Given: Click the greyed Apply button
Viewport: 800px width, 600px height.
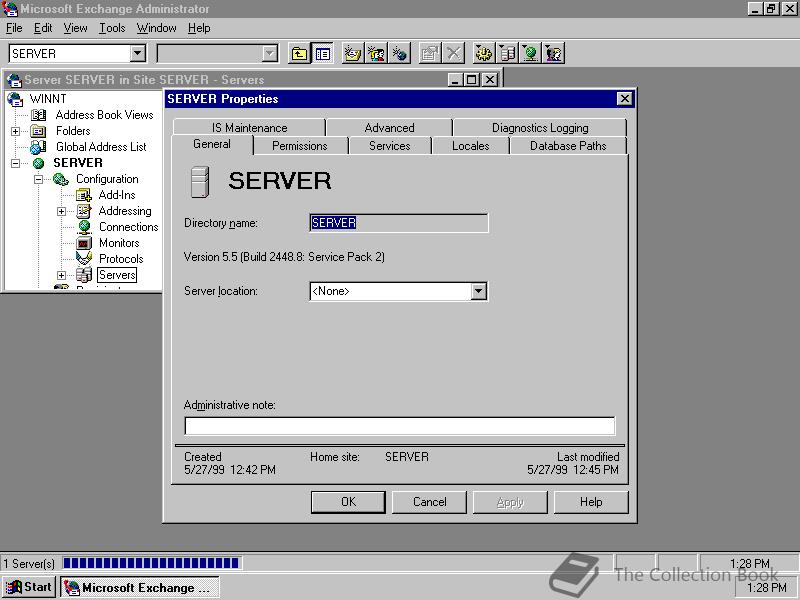Looking at the screenshot, I should [510, 502].
